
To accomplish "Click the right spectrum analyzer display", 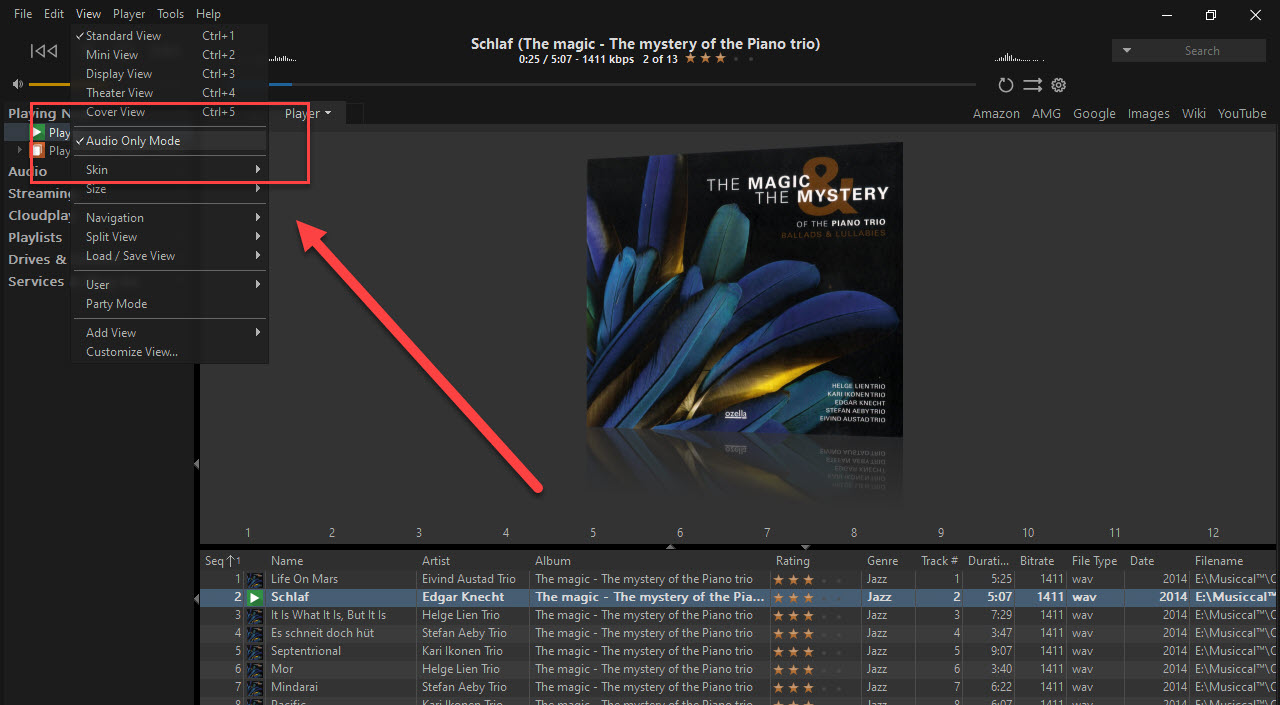I will 1019,58.
